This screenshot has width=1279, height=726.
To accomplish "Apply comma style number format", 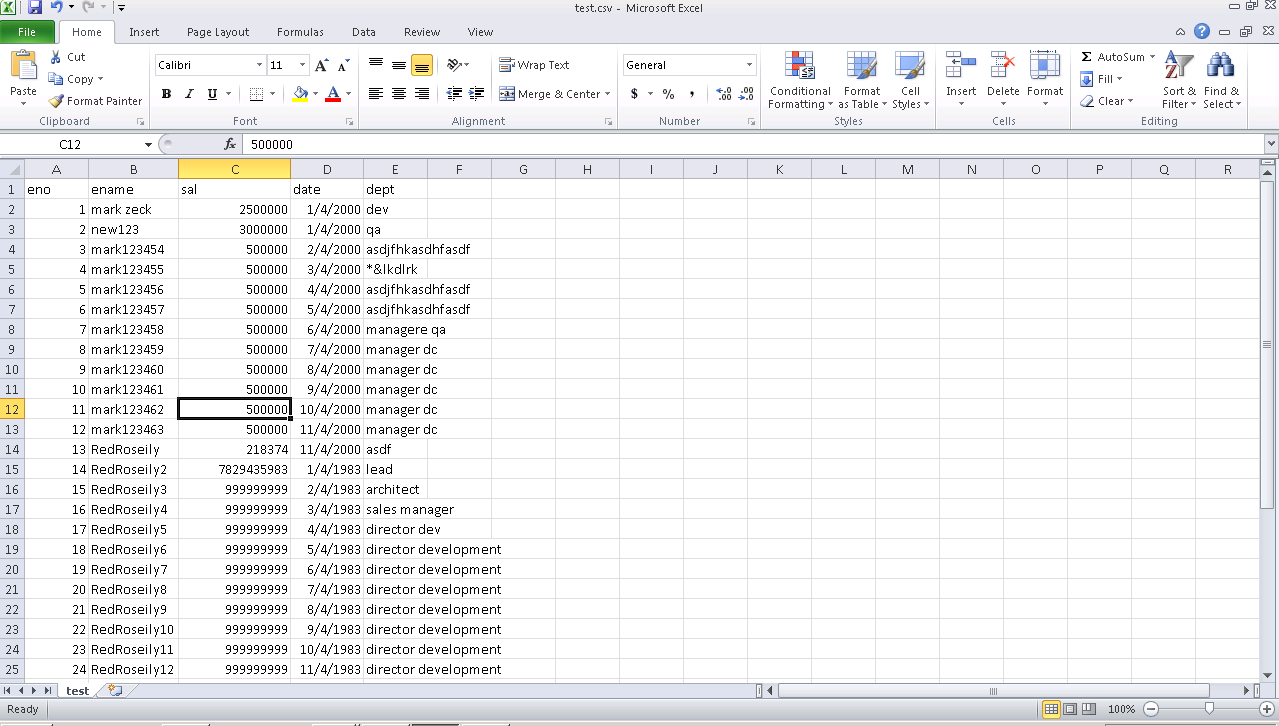I will click(x=692, y=94).
